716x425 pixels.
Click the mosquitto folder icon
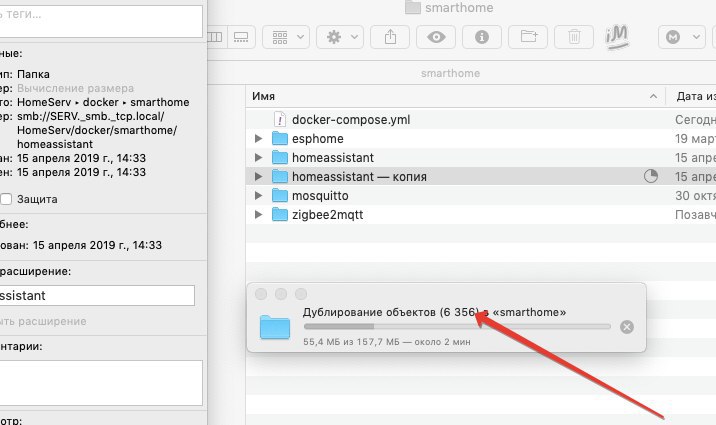pyautogui.click(x=279, y=195)
